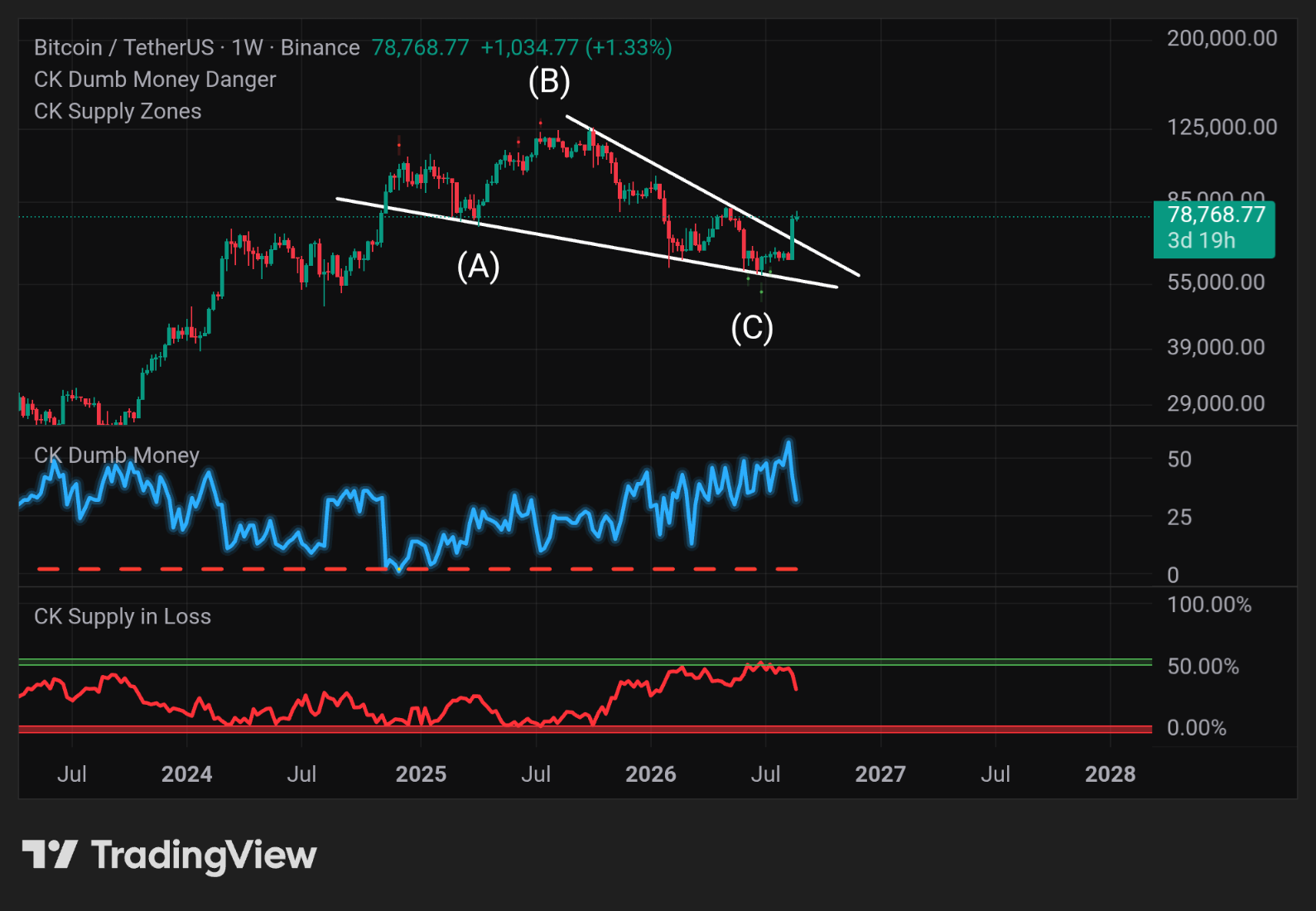
Task: Click the "2027" label on the time axis
Action: [880, 774]
